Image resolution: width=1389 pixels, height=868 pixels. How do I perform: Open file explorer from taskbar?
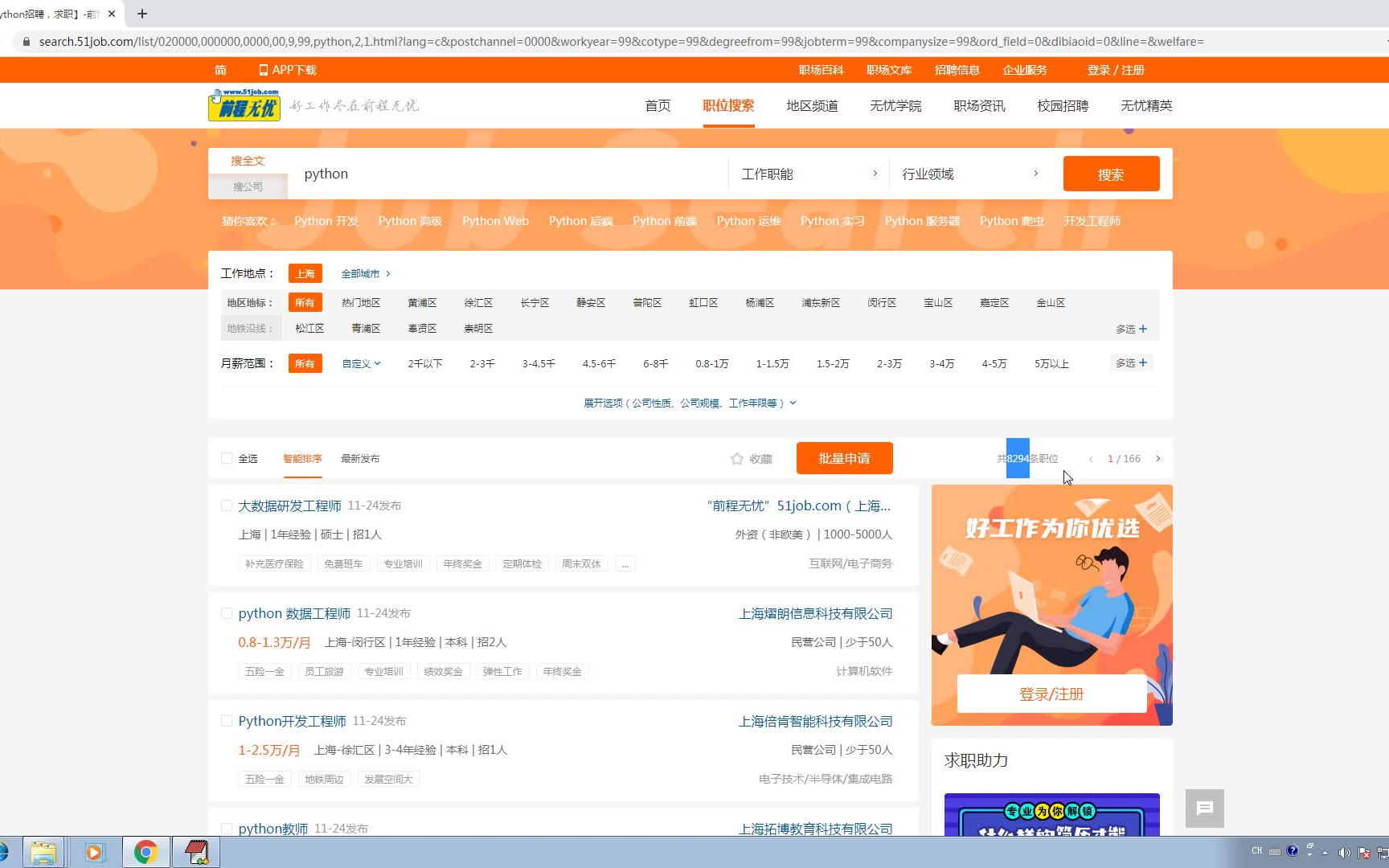click(x=43, y=852)
